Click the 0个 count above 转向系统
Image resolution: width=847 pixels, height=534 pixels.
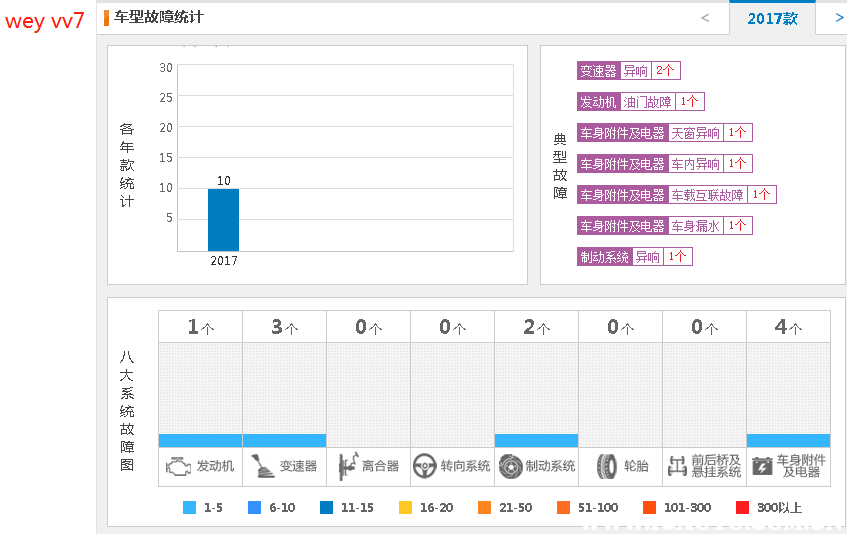point(453,327)
